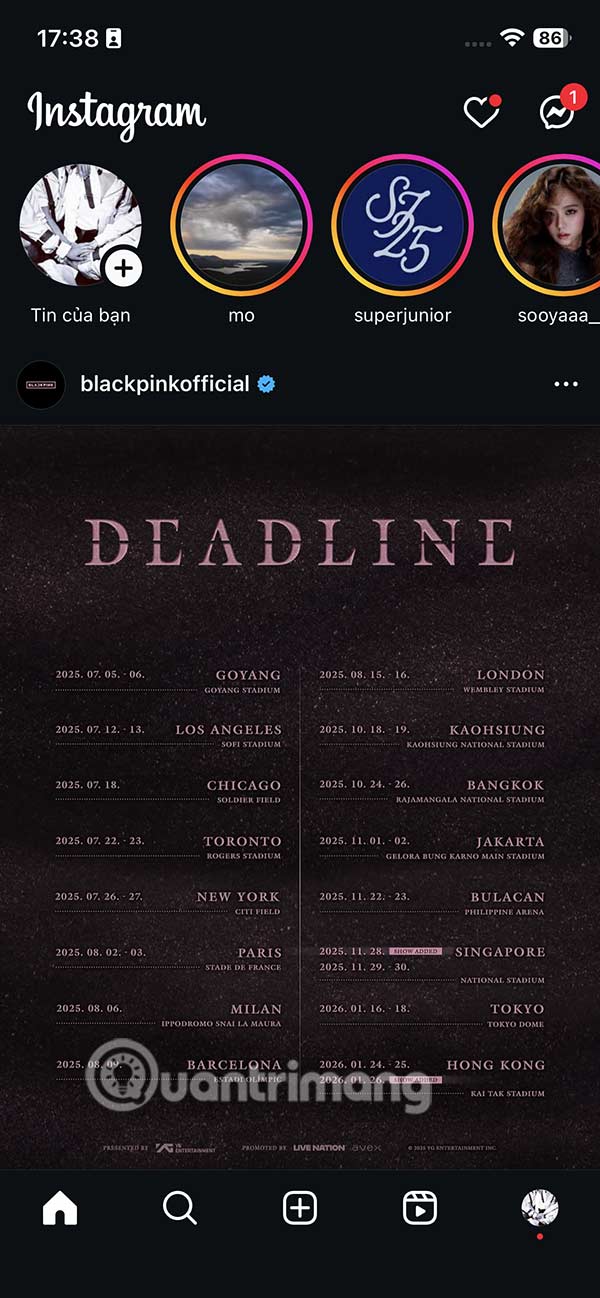Open blackpinkofficial profile name link
The height and width of the screenshot is (1298, 600).
(x=165, y=384)
